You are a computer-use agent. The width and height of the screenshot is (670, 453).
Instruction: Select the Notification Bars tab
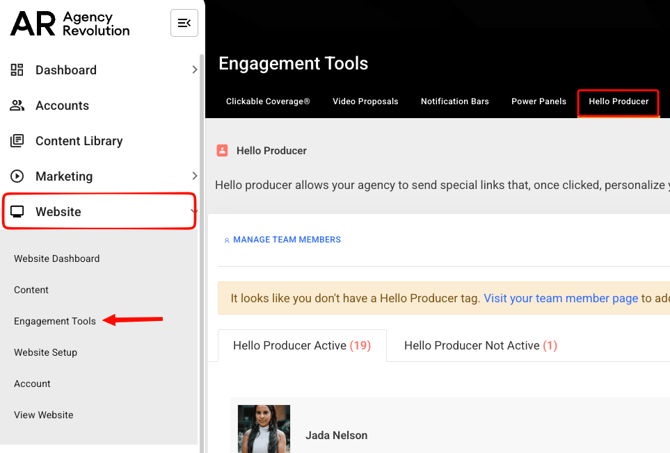(x=454, y=102)
